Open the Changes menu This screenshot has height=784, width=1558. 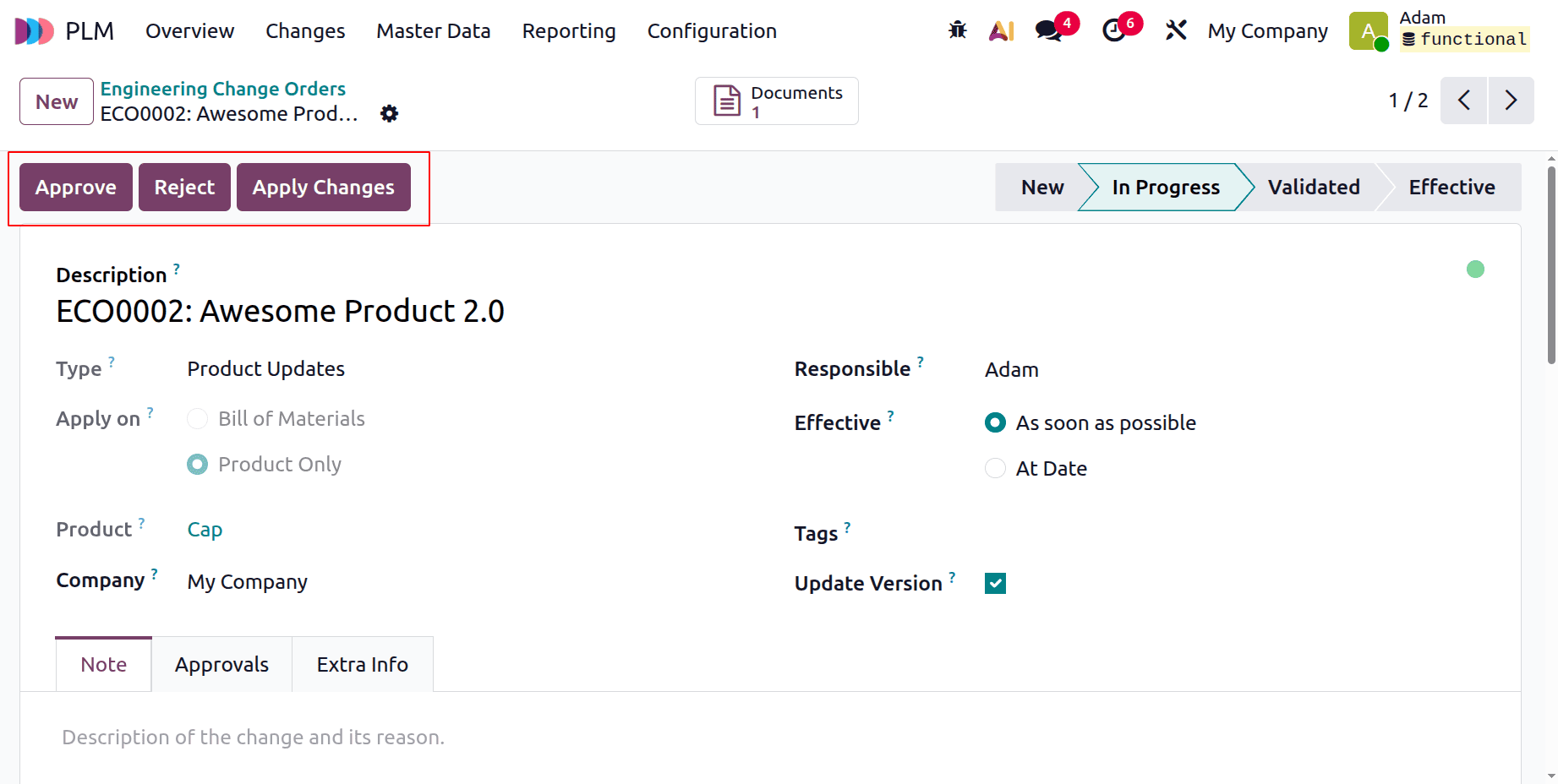[305, 31]
